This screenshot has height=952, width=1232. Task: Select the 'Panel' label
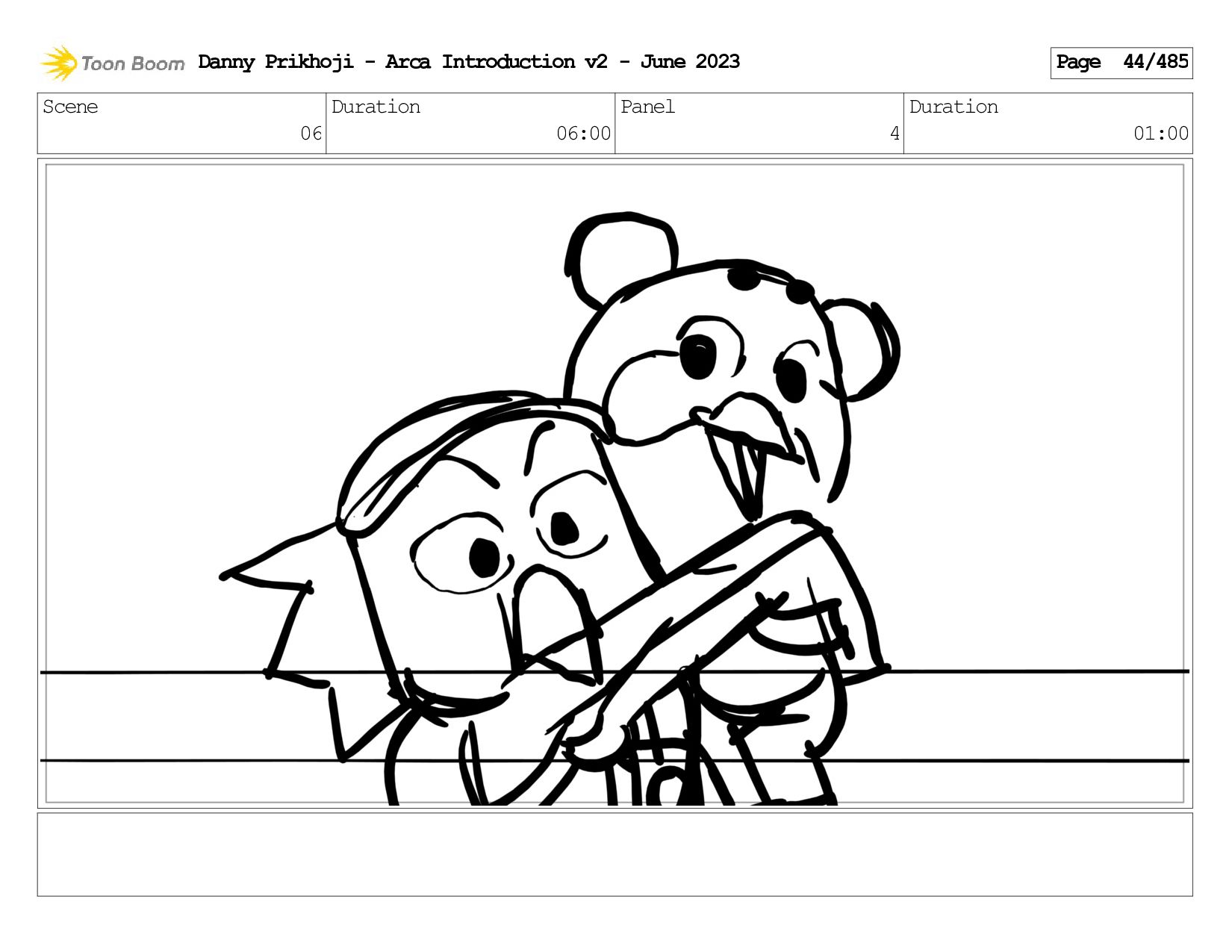click(647, 107)
